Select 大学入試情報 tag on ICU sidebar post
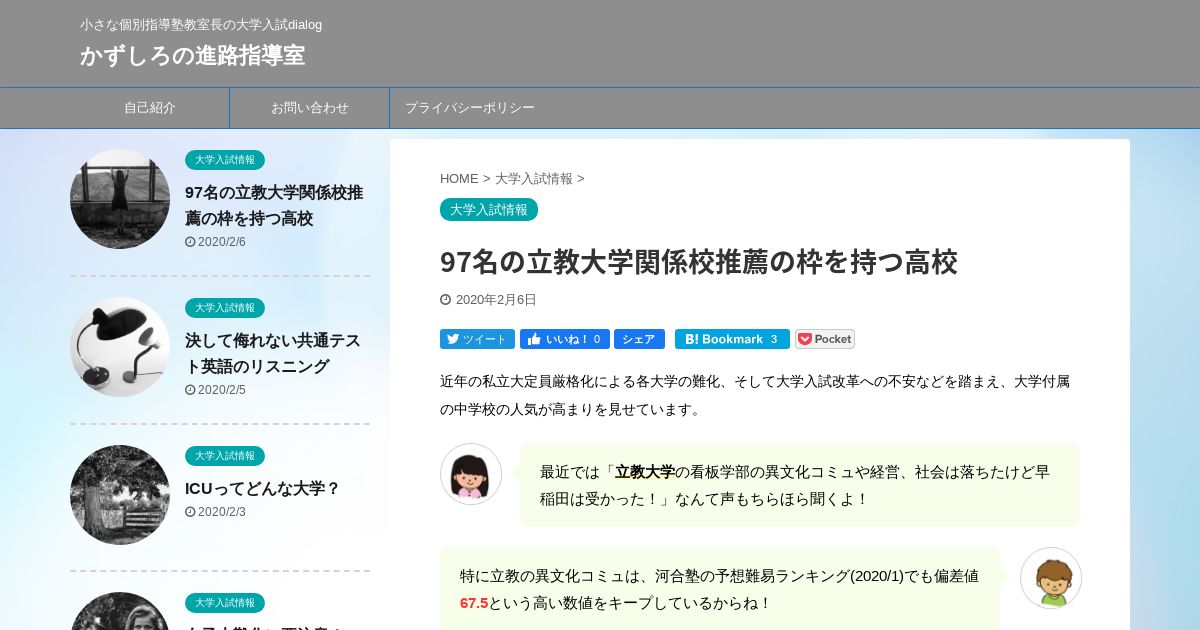 coord(225,456)
